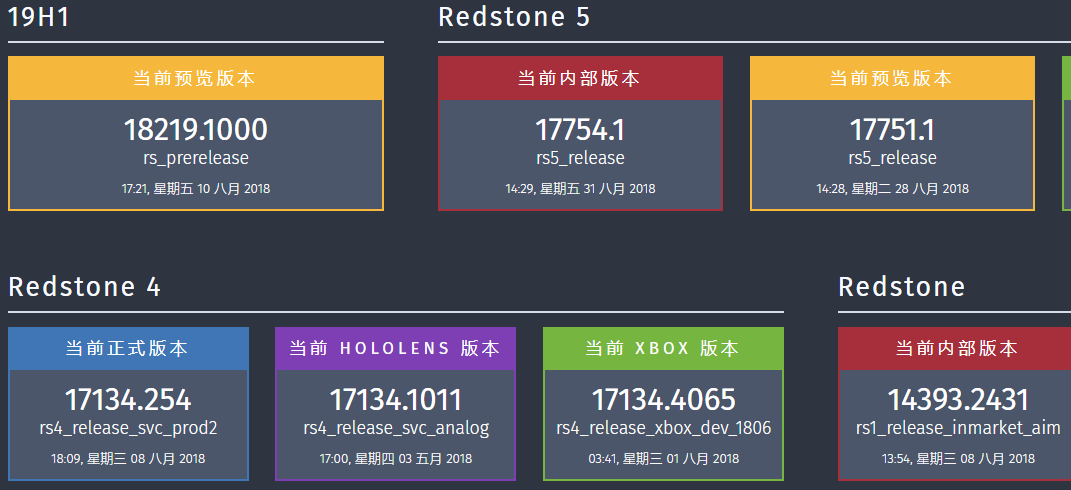This screenshot has height=490, width=1071.
Task: Open build 17134.1011 number
Action: [395, 400]
